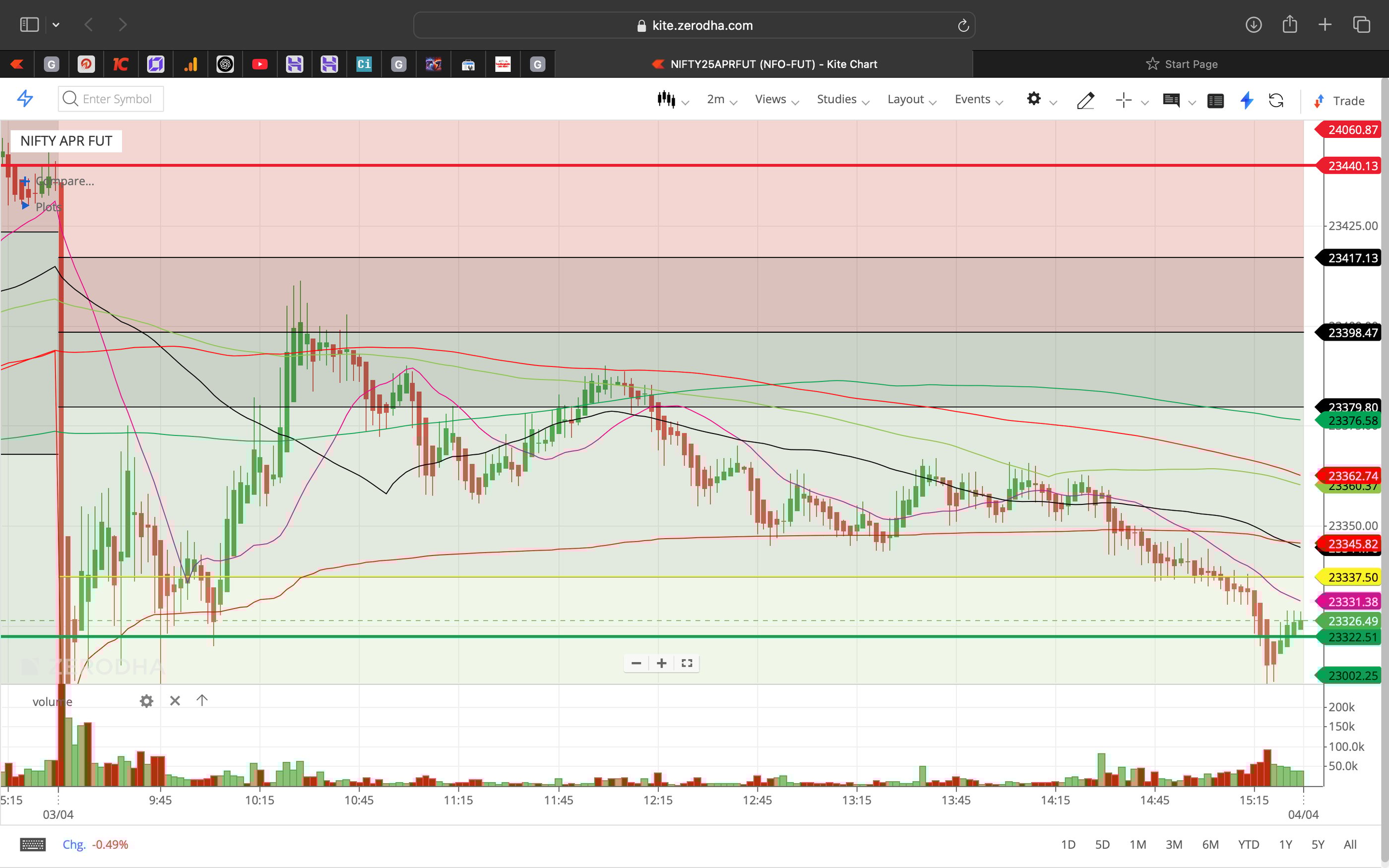The width and height of the screenshot is (1389, 868).
Task: Select the drawing pencil tool
Action: pyautogui.click(x=1085, y=100)
